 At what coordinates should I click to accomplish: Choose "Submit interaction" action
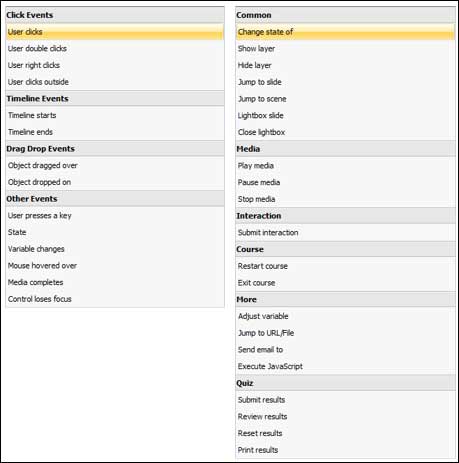345,232
